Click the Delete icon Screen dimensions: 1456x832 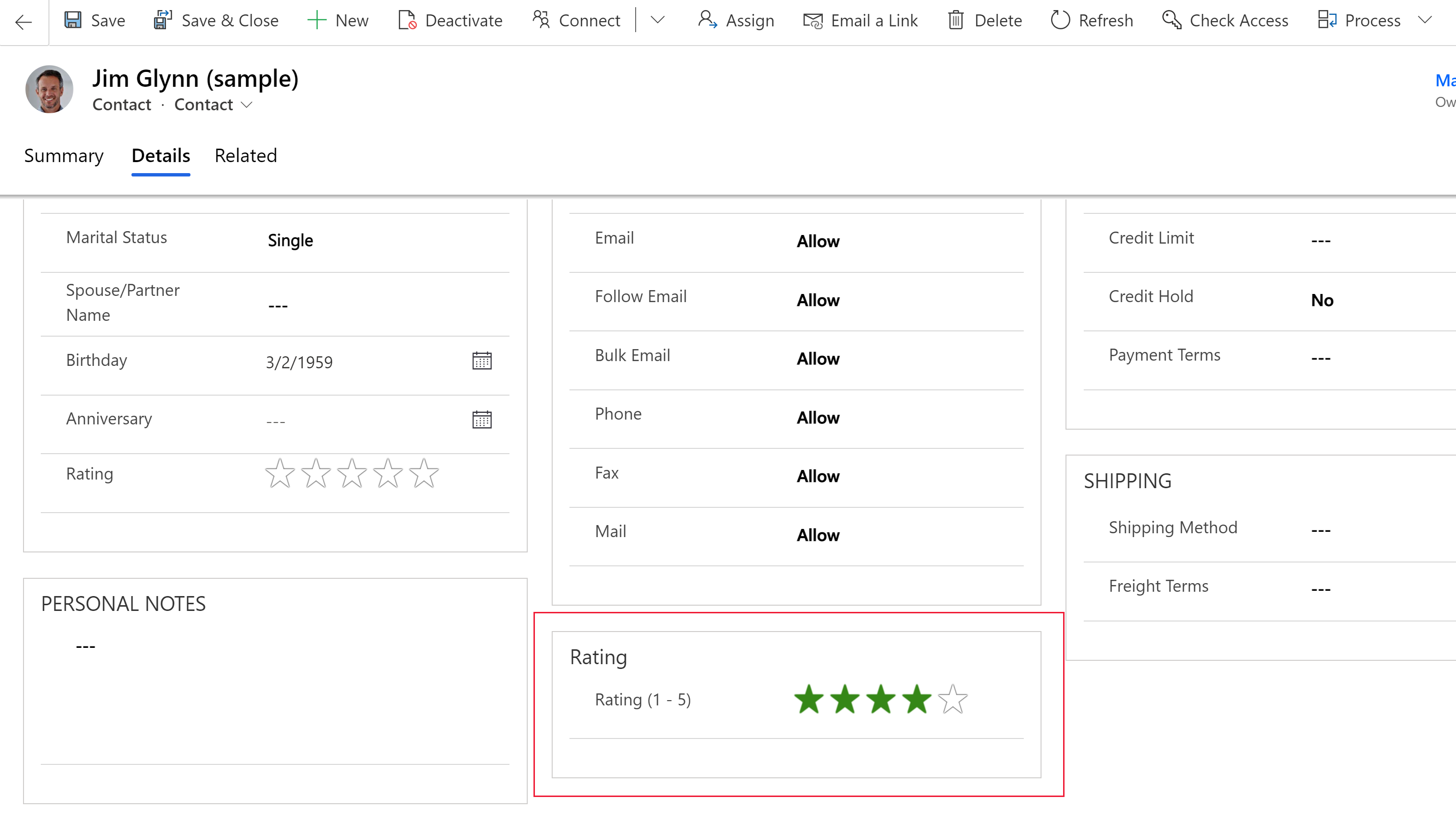coord(956,20)
